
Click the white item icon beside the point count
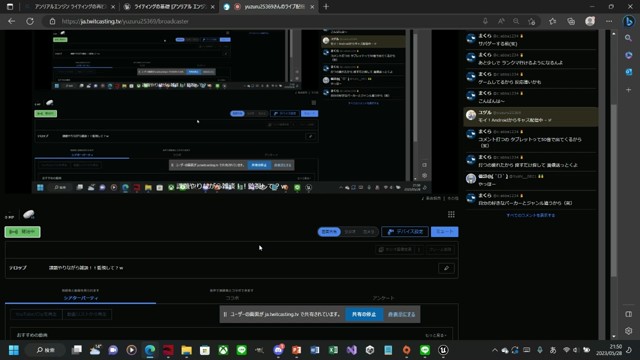(29, 214)
